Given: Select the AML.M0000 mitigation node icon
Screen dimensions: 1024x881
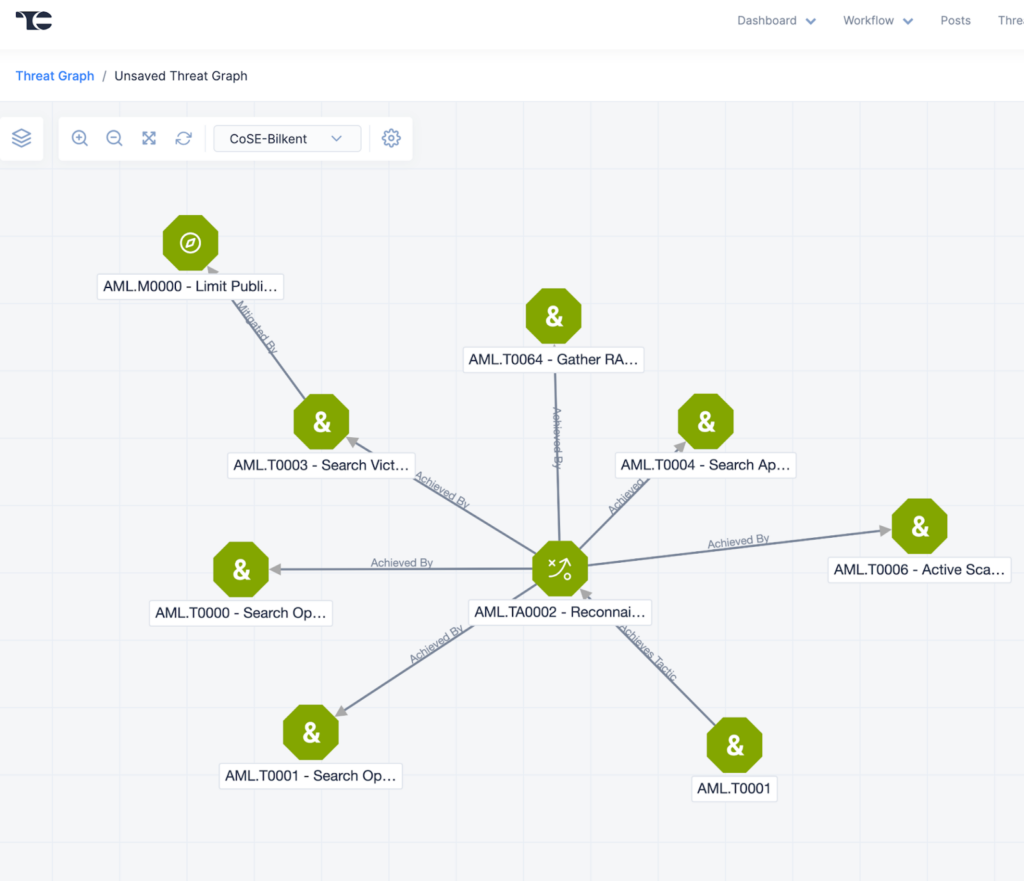Looking at the screenshot, I should (191, 243).
